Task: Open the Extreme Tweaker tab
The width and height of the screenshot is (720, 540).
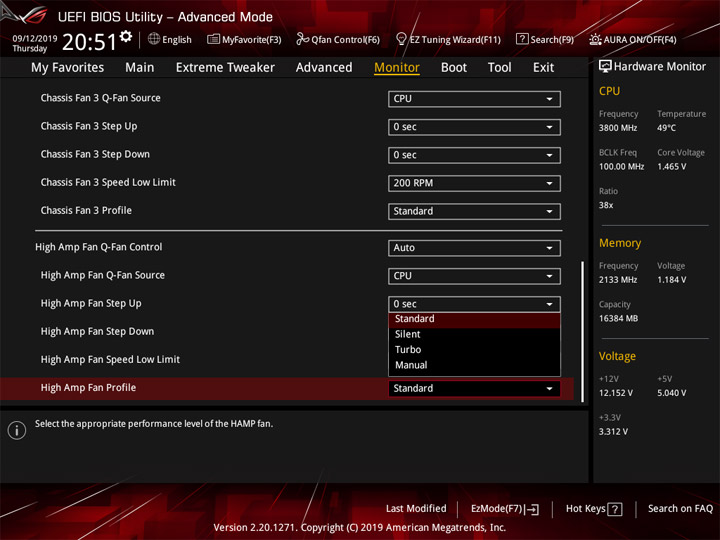Action: [225, 68]
